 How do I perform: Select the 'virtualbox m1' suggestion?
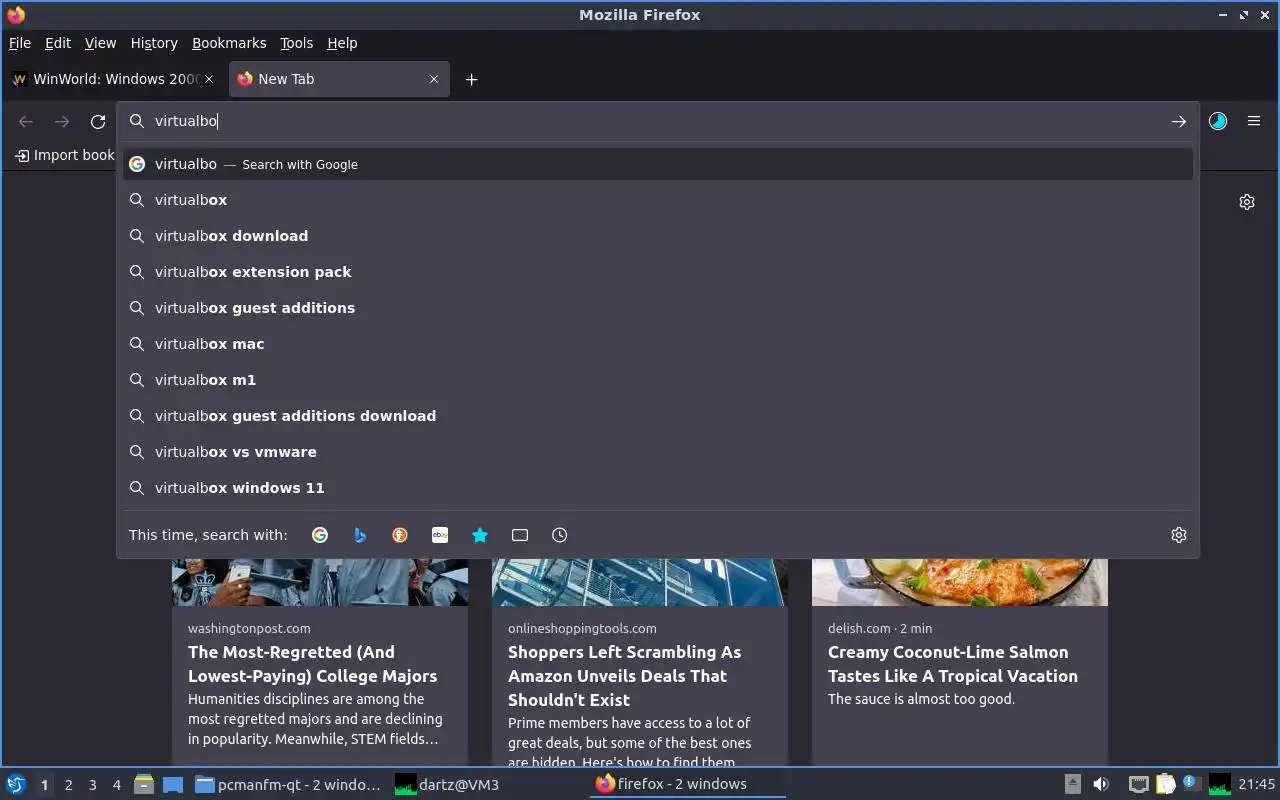pyautogui.click(x=658, y=380)
